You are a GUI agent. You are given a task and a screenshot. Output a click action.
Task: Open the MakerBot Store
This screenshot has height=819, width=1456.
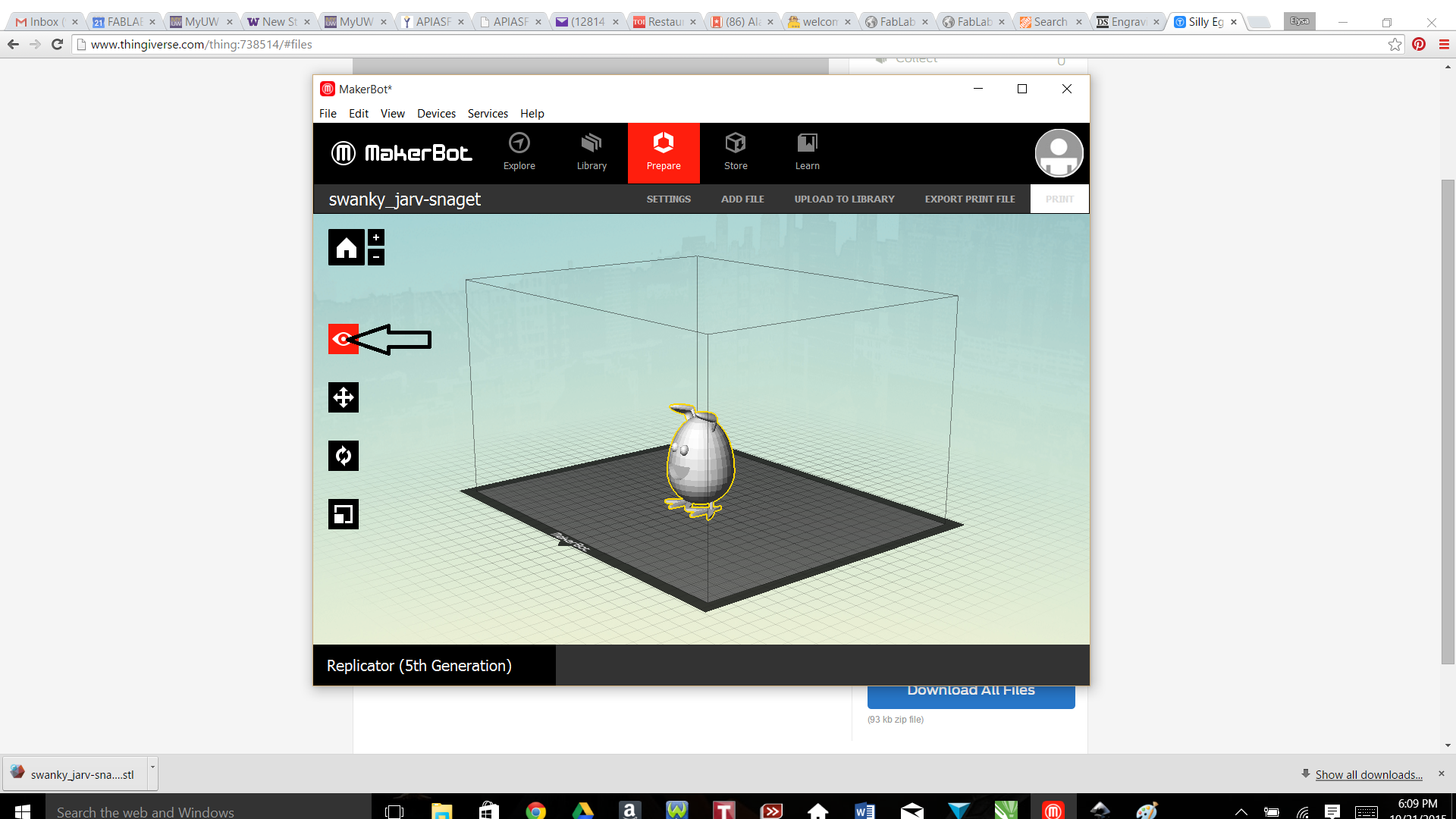pyautogui.click(x=735, y=152)
